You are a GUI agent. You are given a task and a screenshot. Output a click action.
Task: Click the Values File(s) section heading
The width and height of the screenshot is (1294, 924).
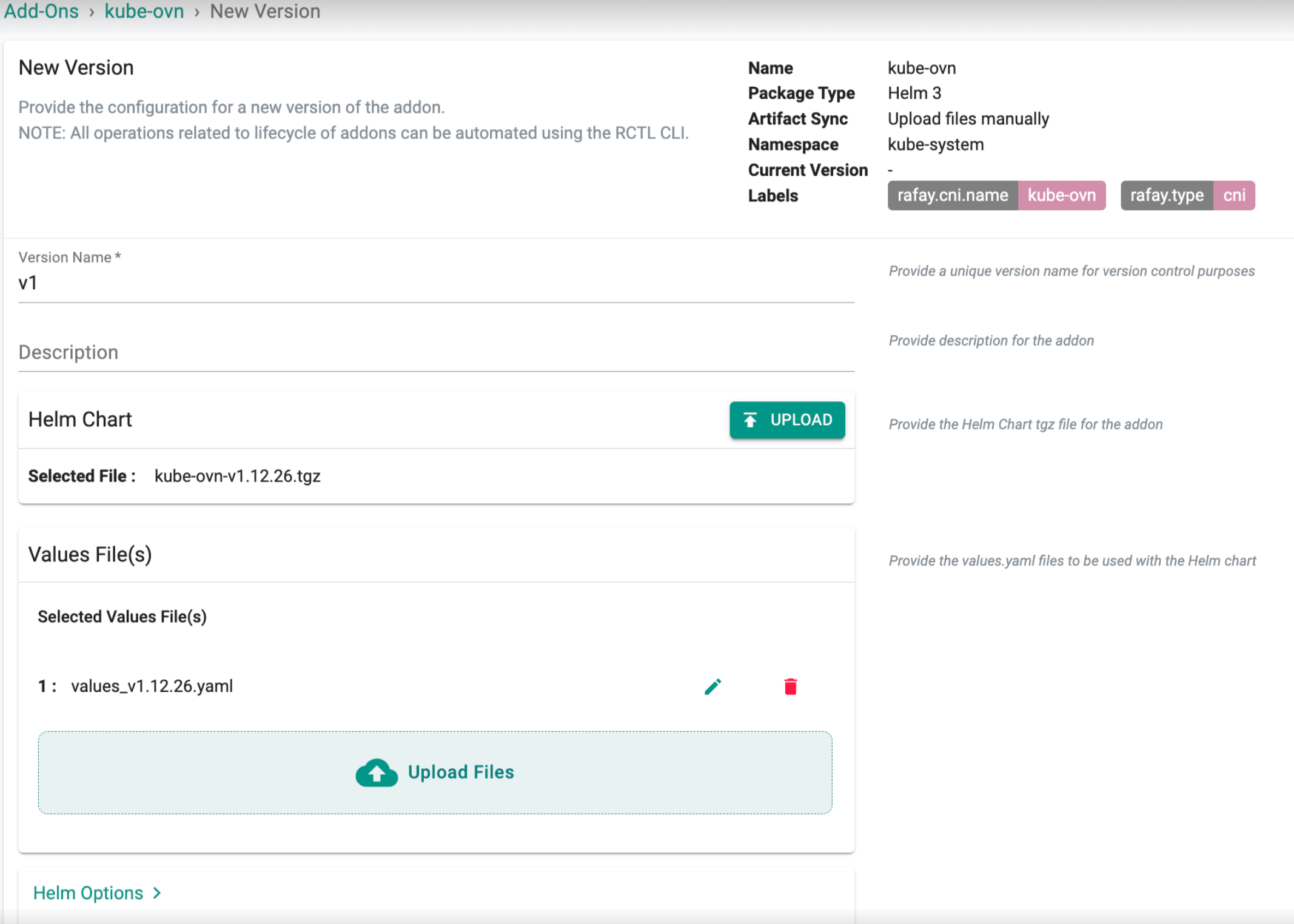pyautogui.click(x=90, y=554)
